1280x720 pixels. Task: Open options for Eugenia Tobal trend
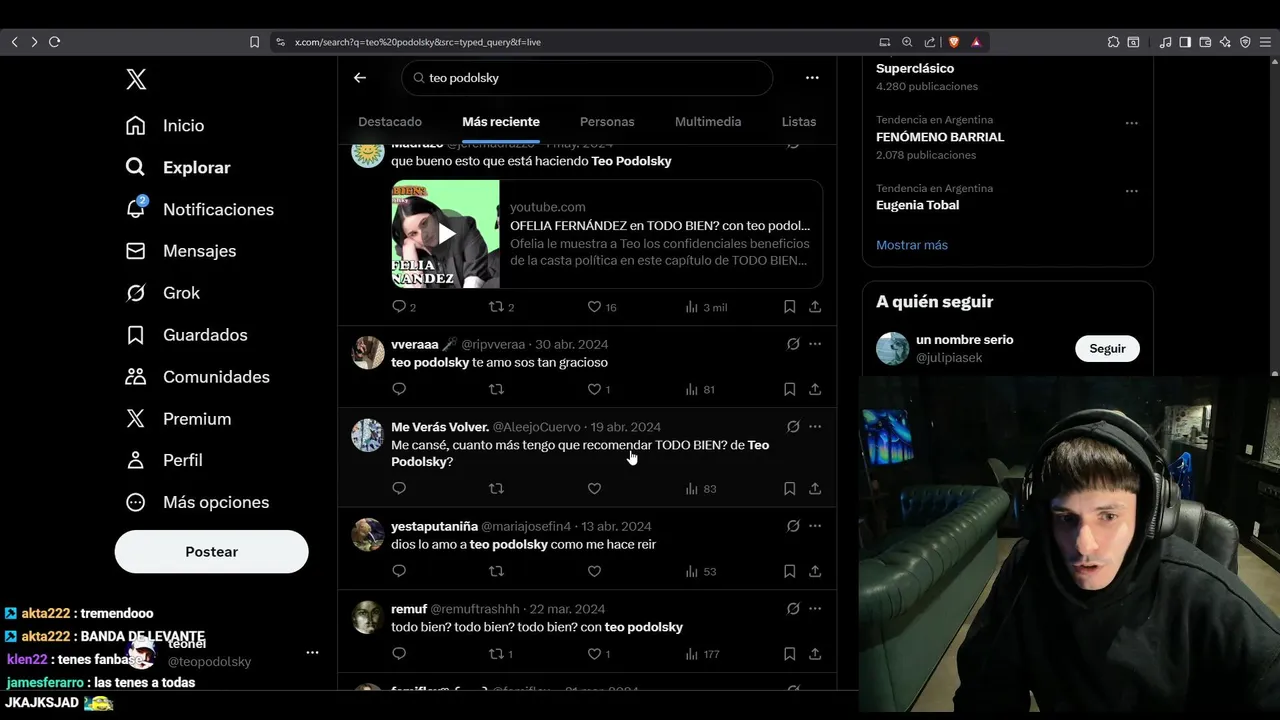(1132, 191)
